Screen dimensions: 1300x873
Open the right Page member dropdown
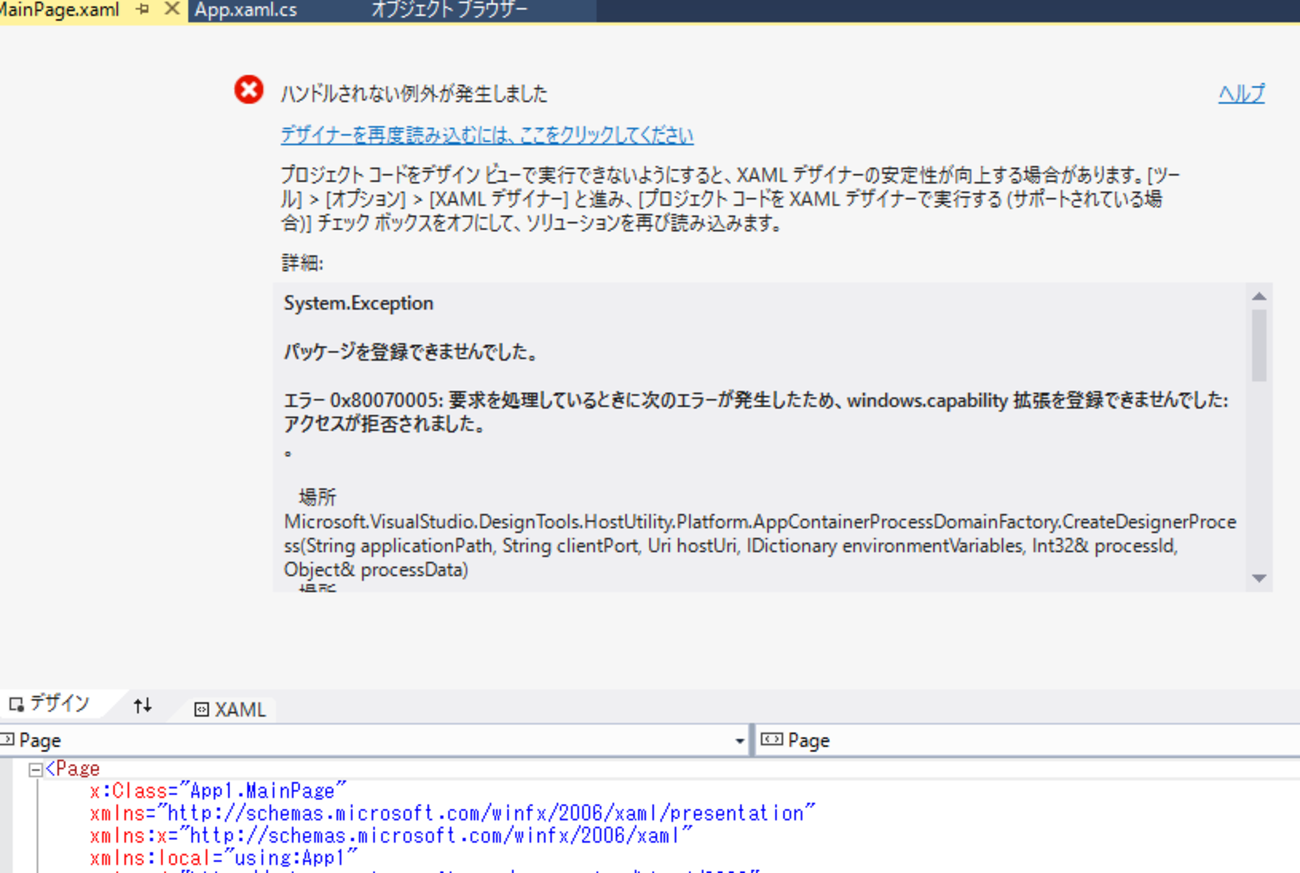click(1028, 741)
